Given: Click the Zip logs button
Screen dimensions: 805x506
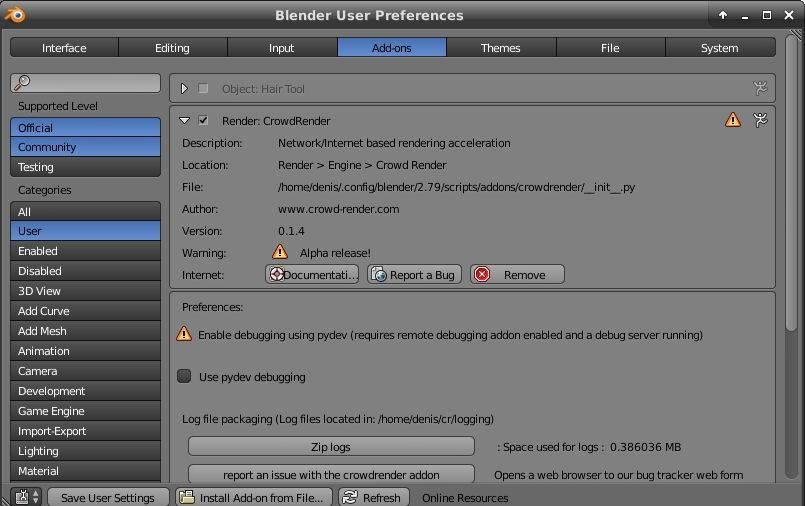Looking at the screenshot, I should point(331,446).
